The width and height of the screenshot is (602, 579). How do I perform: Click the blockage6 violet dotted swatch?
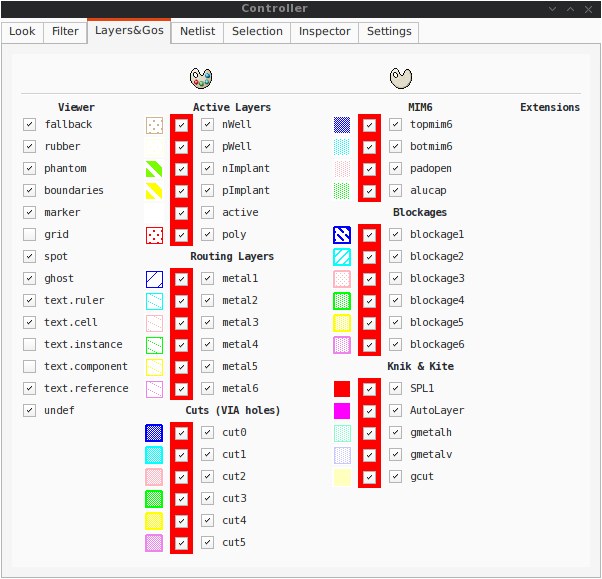click(342, 345)
